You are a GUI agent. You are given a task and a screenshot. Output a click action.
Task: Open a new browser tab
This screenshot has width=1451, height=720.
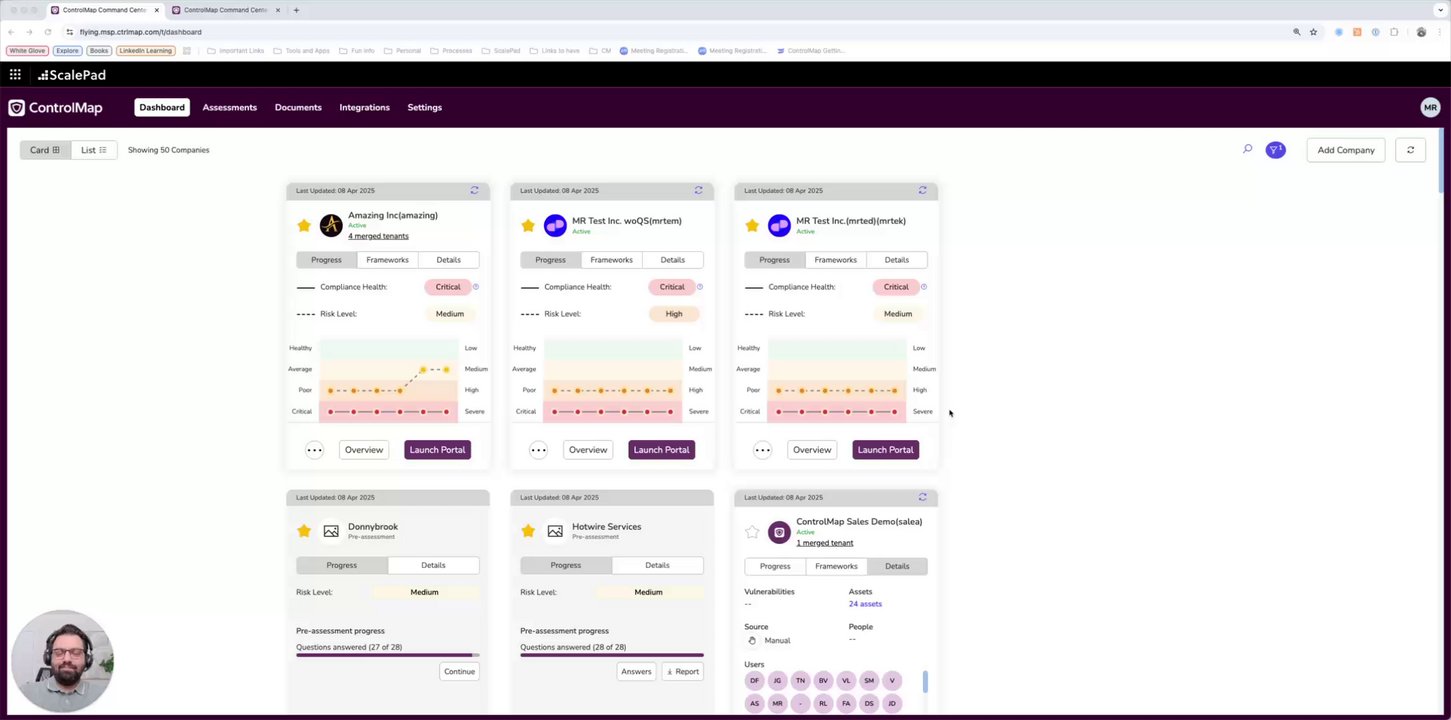[296, 10]
